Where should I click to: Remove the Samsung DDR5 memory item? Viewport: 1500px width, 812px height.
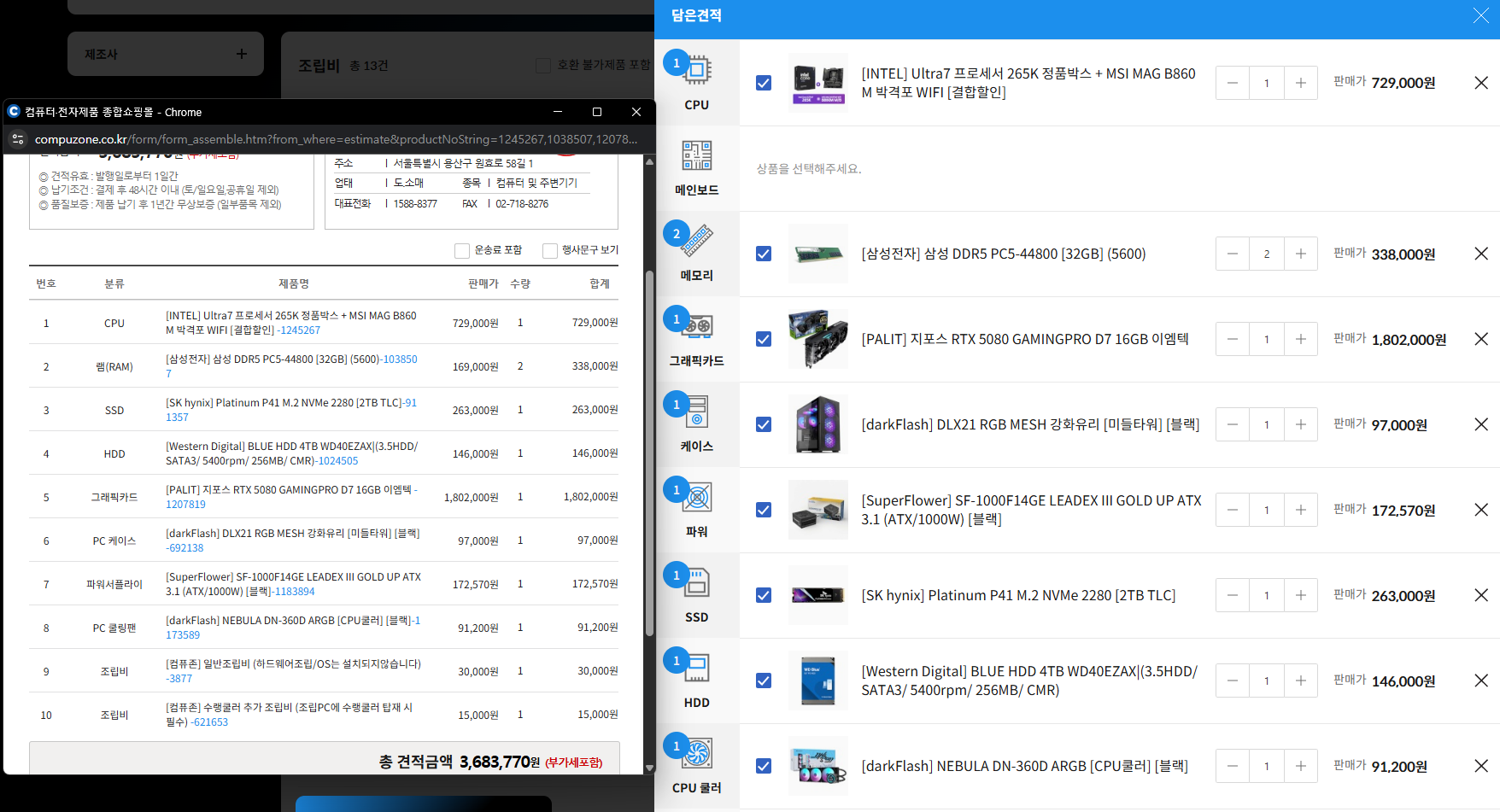1481,254
